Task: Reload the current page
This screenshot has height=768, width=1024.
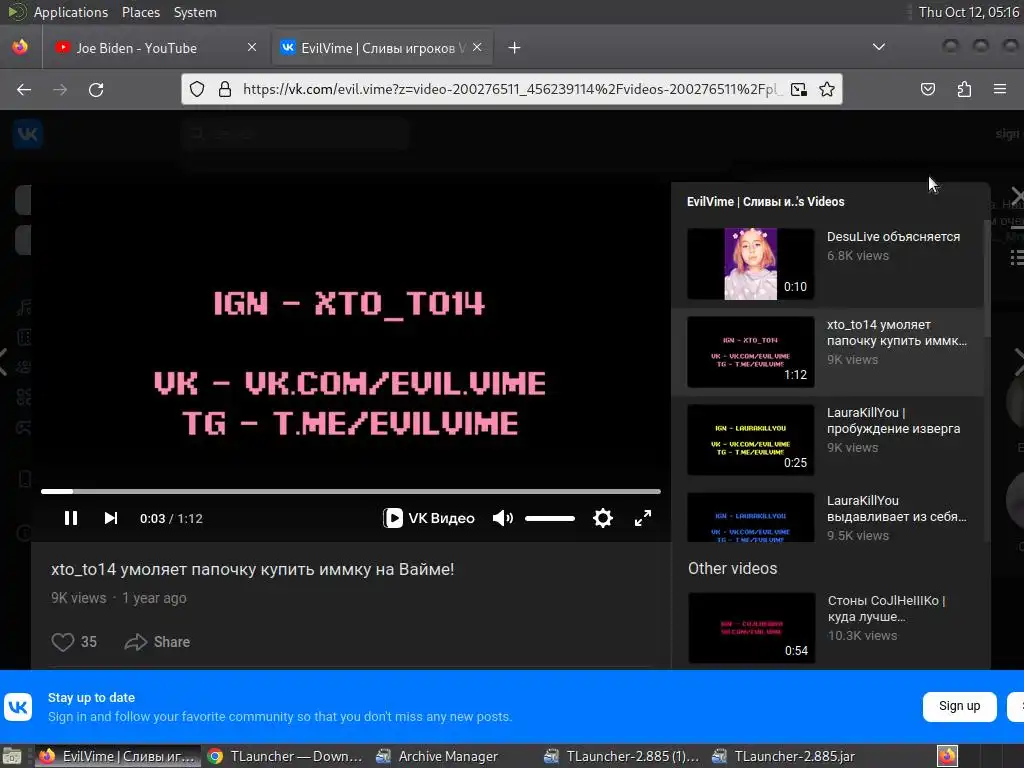Action: 96,89
